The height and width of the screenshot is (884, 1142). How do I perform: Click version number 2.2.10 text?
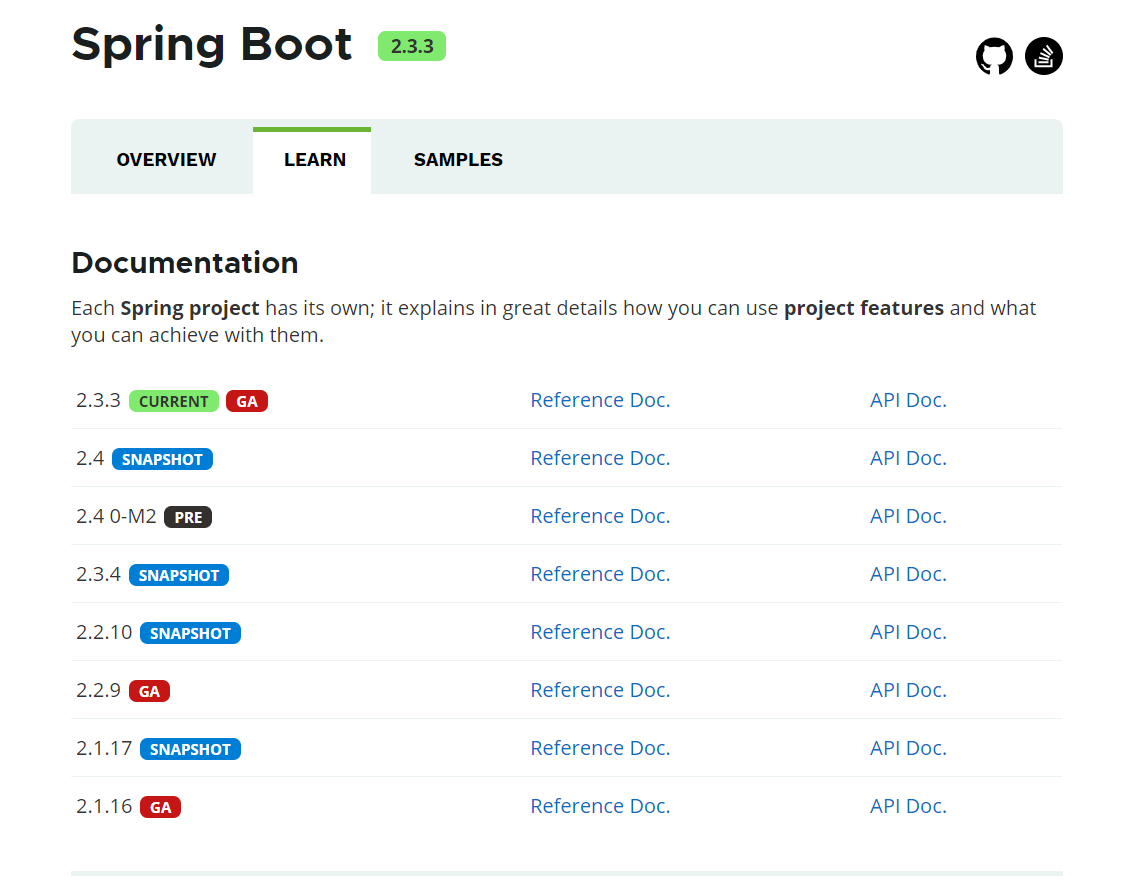(104, 632)
